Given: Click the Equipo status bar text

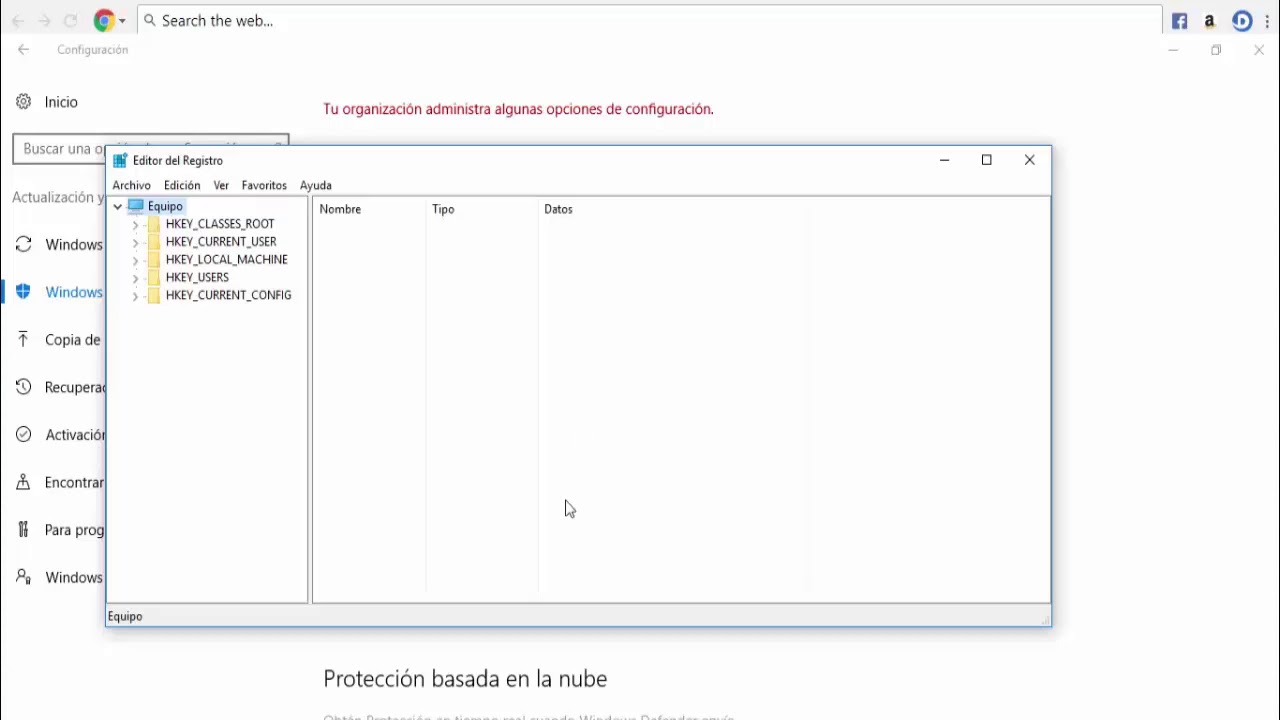Looking at the screenshot, I should point(125,616).
